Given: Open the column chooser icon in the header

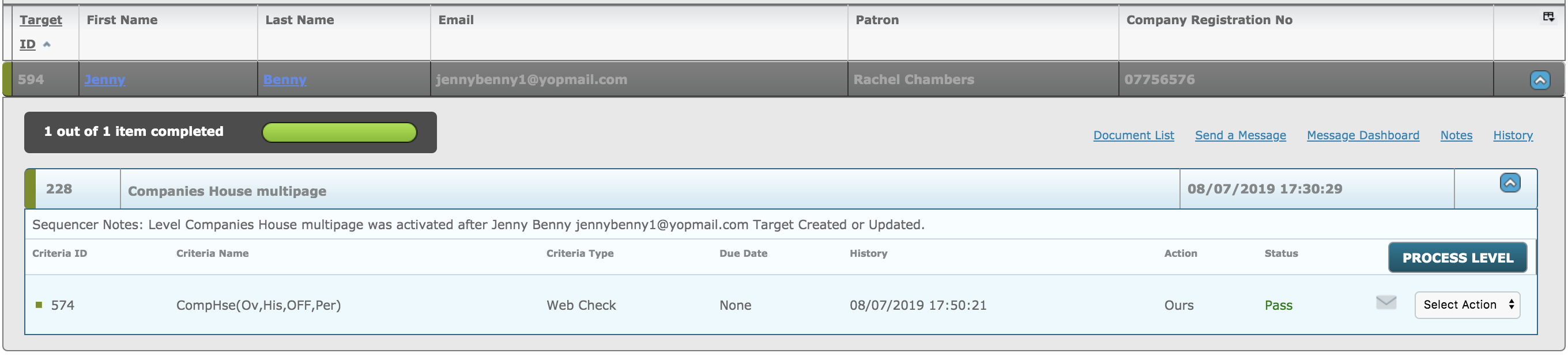Looking at the screenshot, I should click(x=1548, y=17).
